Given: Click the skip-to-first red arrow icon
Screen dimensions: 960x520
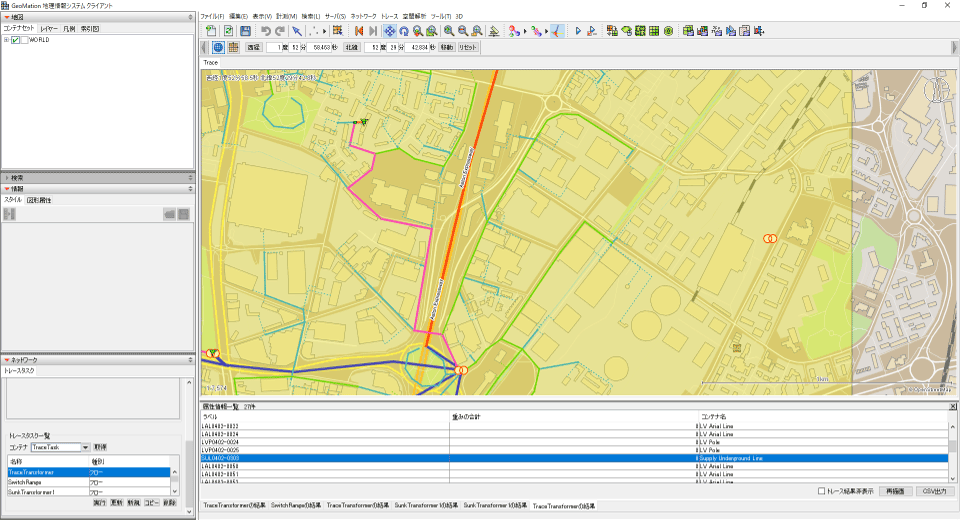Looking at the screenshot, I should [x=358, y=31].
